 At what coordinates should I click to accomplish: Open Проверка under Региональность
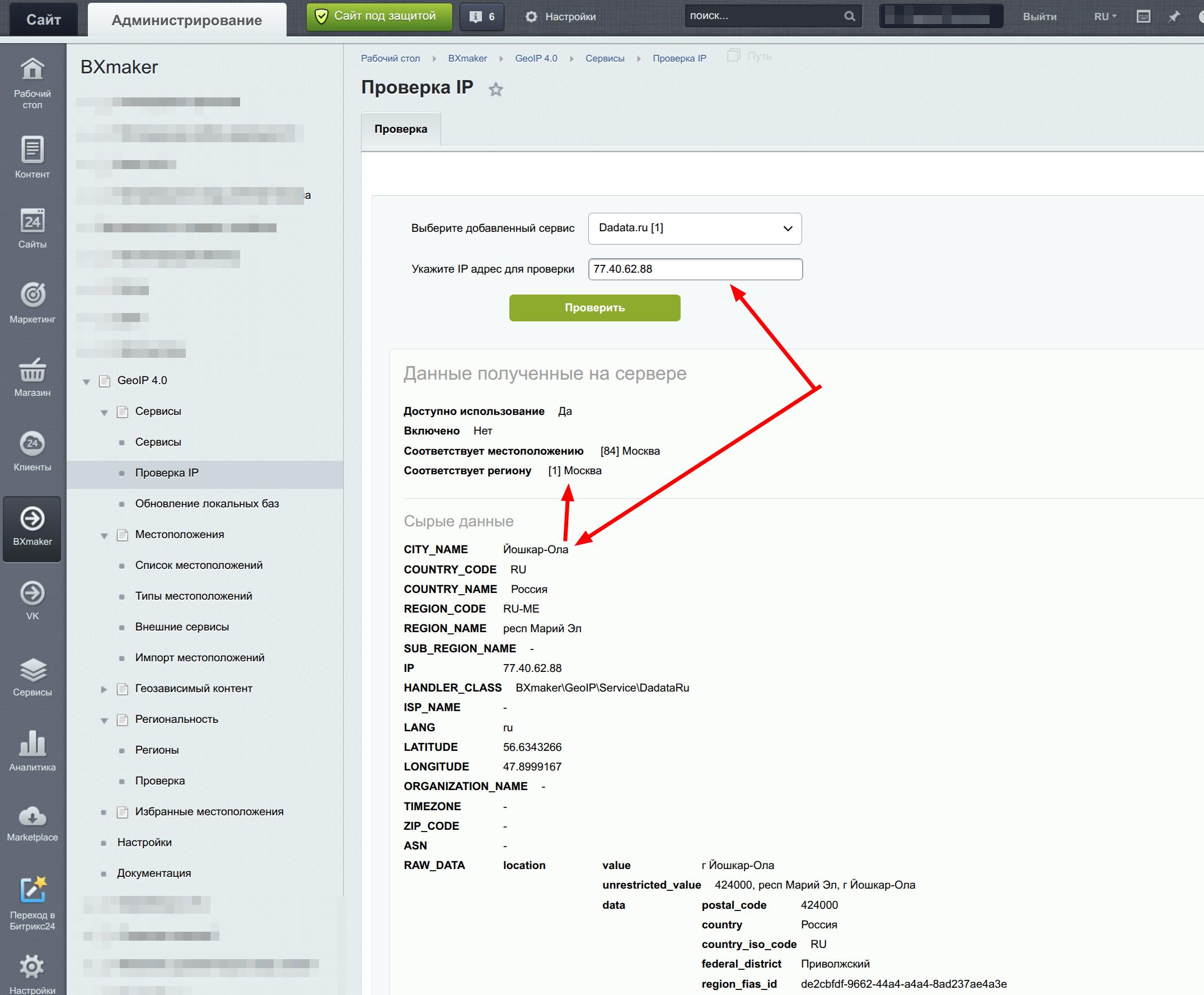coord(160,781)
